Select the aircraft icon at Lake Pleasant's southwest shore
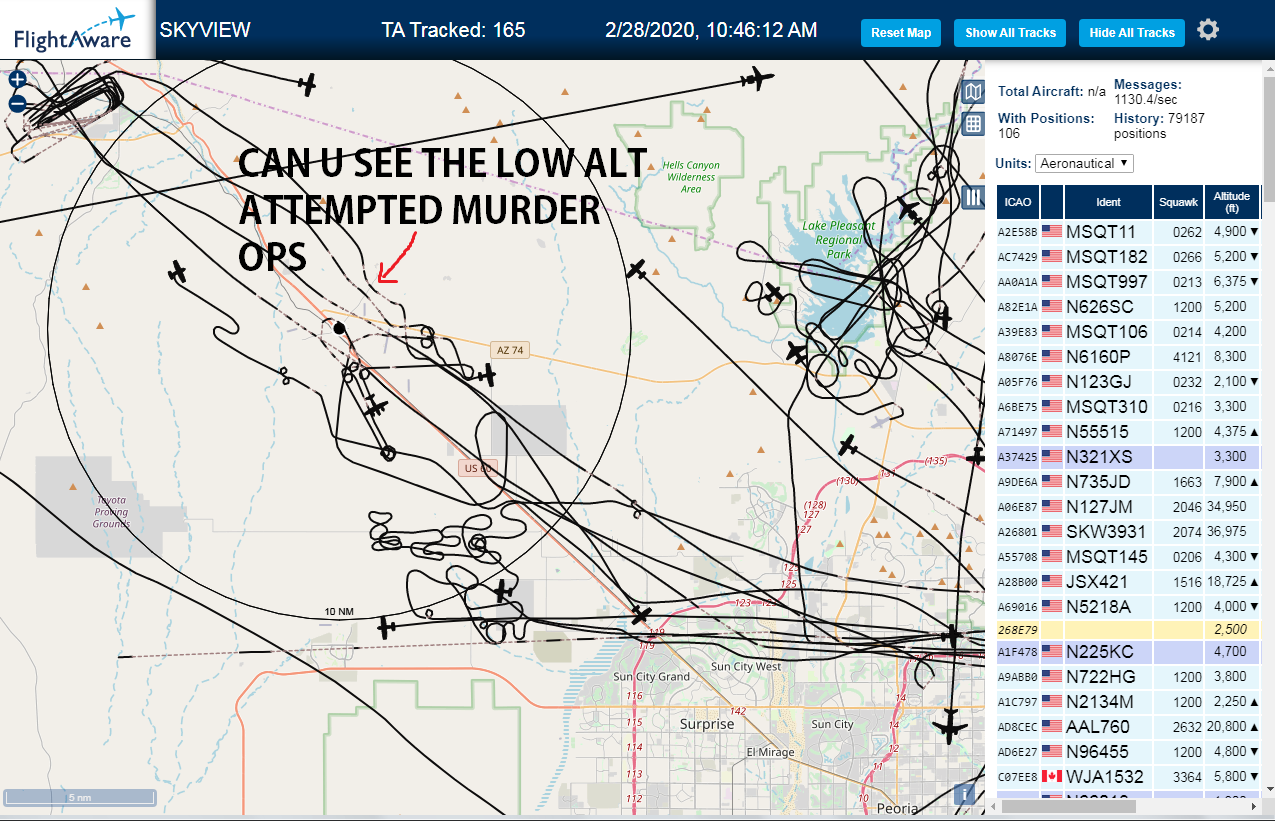This screenshot has height=821, width=1275. click(x=797, y=352)
